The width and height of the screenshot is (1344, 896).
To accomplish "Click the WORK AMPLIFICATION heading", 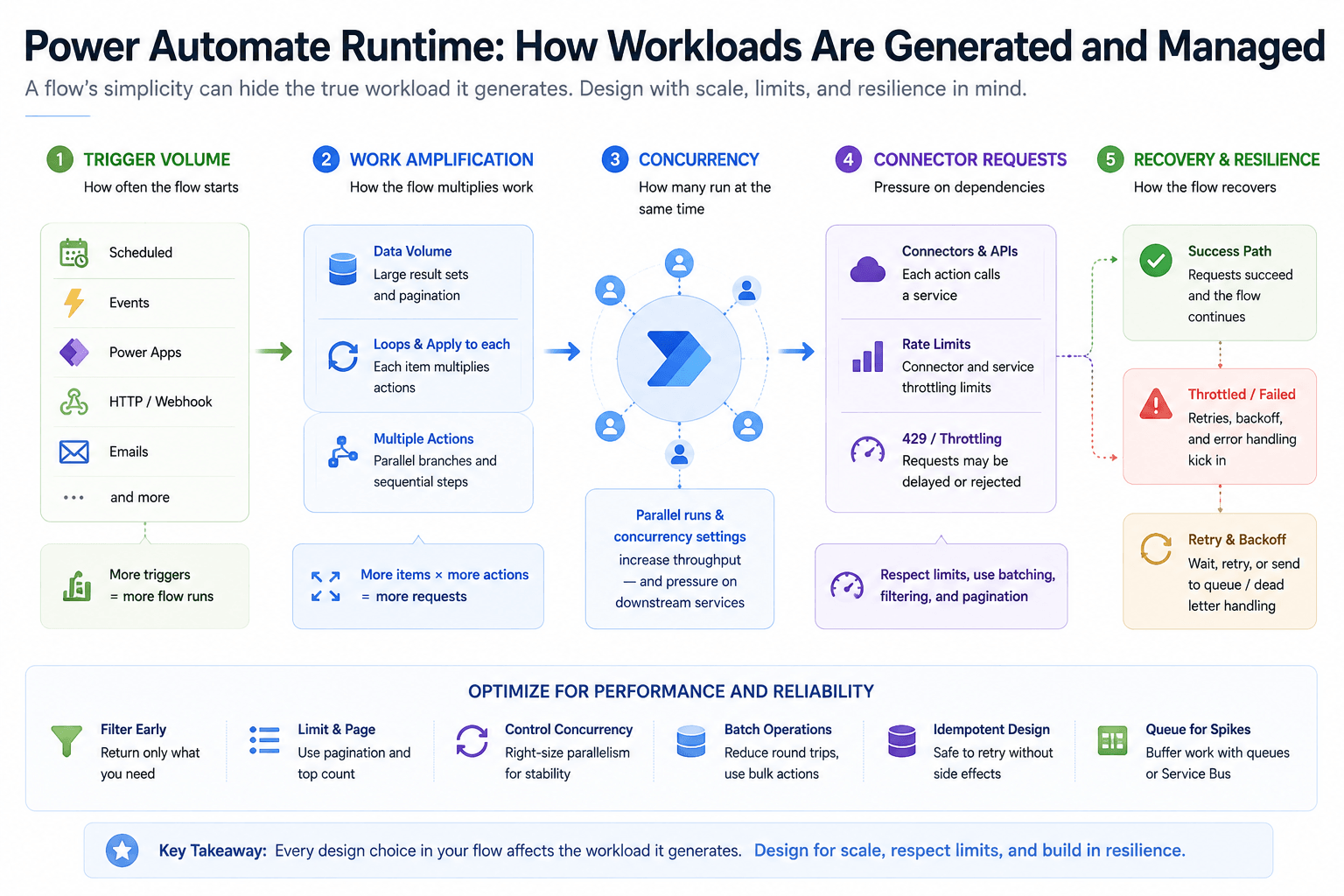I will point(441,159).
